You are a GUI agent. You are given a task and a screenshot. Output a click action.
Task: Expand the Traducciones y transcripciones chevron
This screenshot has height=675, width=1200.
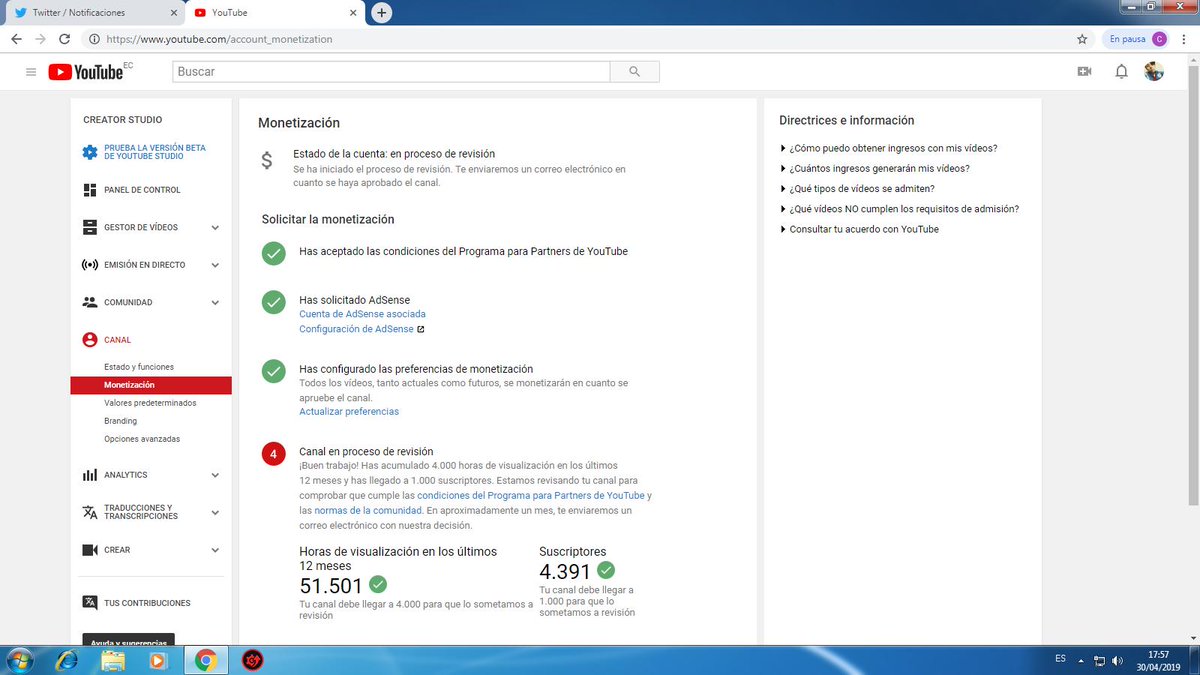click(215, 513)
